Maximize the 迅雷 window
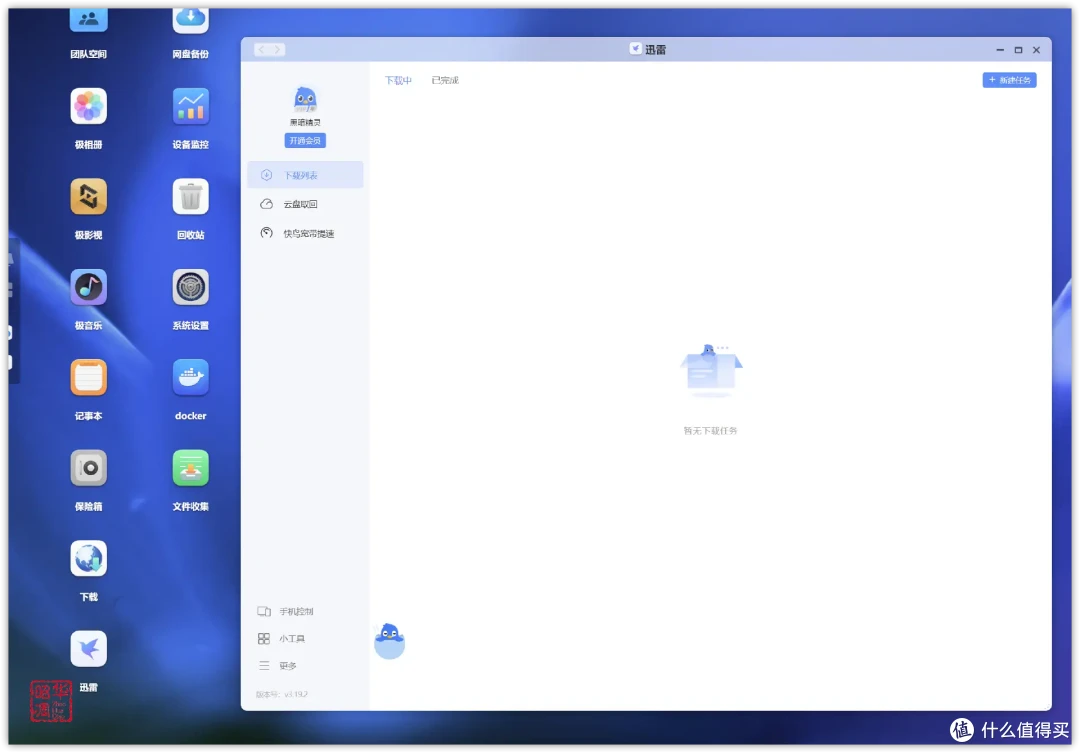Image resolution: width=1080 pixels, height=753 pixels. click(x=1018, y=50)
